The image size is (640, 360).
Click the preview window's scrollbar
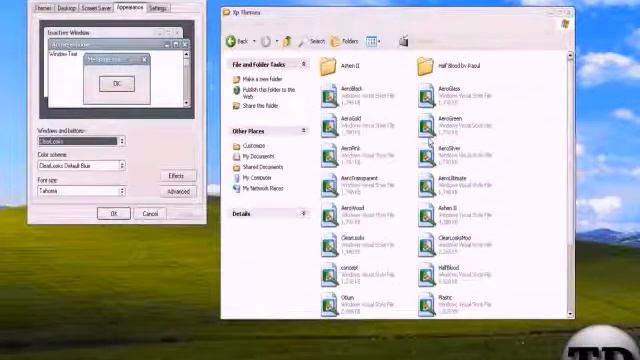coord(187,79)
